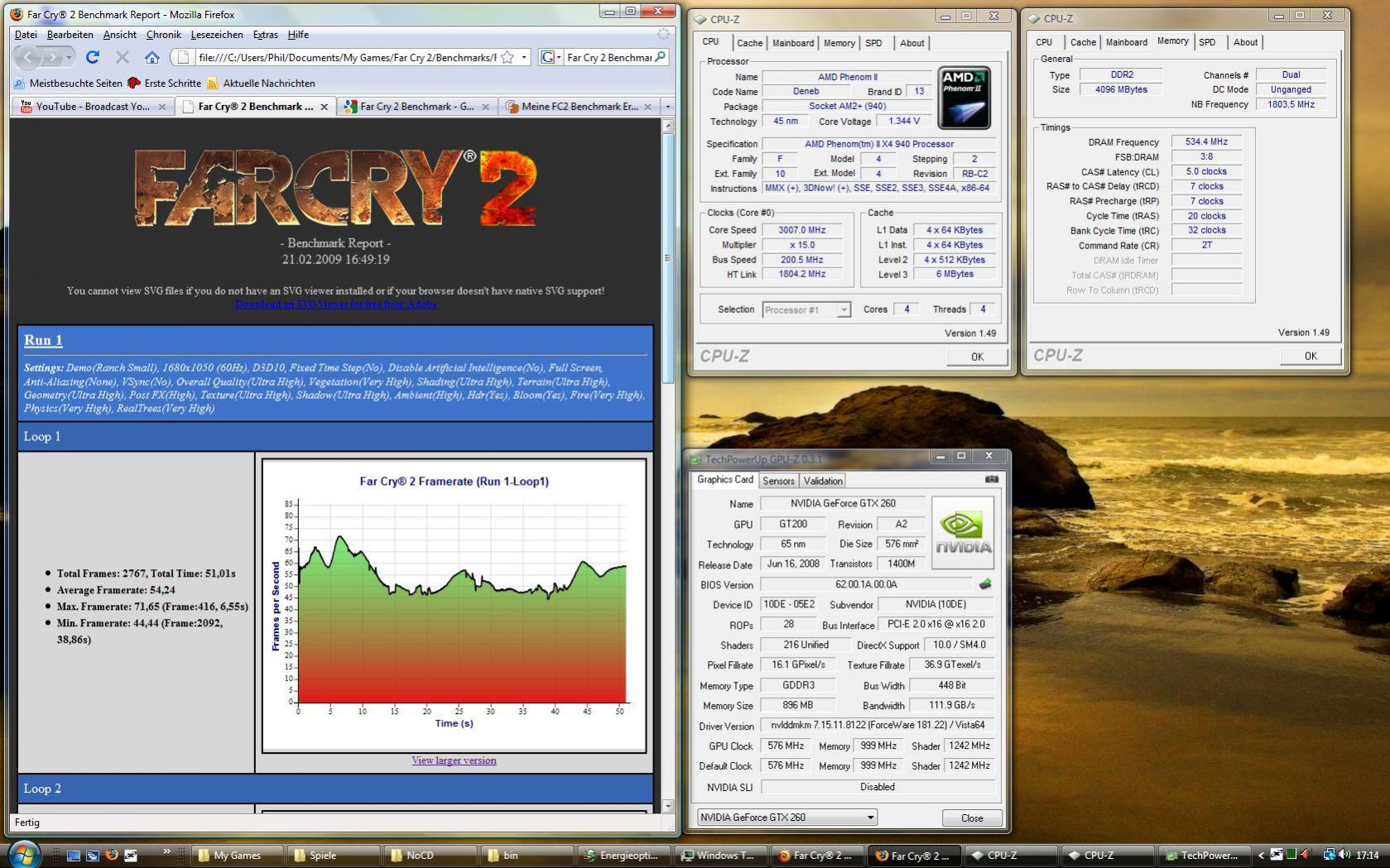Click the scrollbar down arrow in Firefox
Image resolution: width=1390 pixels, height=868 pixels.
coord(667,804)
